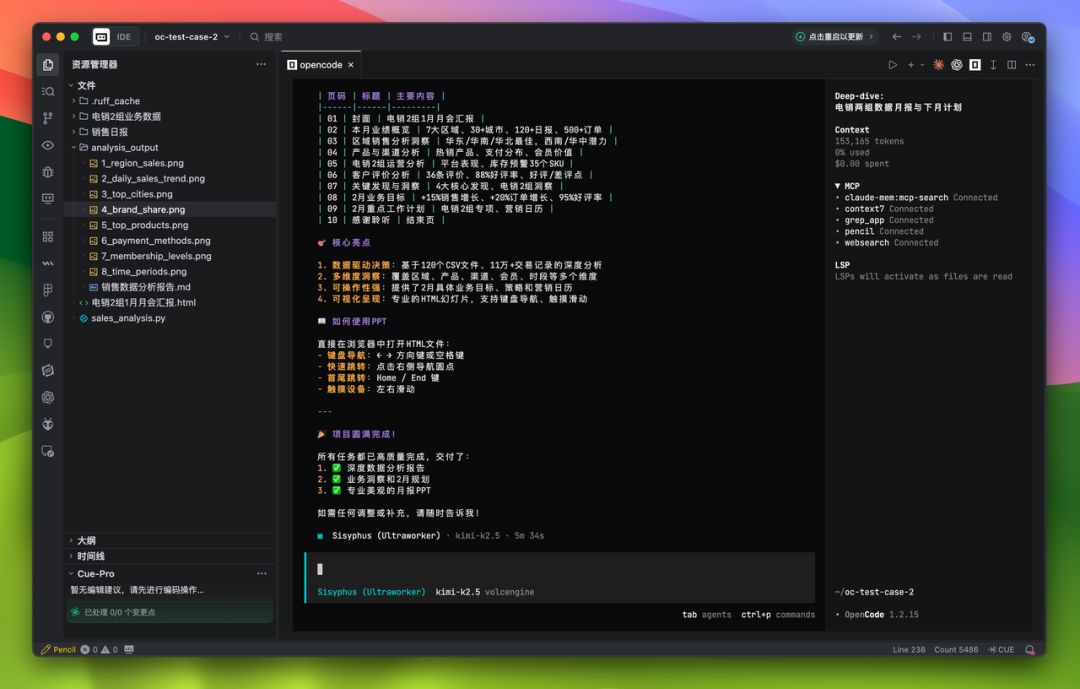This screenshot has width=1080, height=689.
Task: Expand the 销售日报 folder
Action: tap(109, 132)
